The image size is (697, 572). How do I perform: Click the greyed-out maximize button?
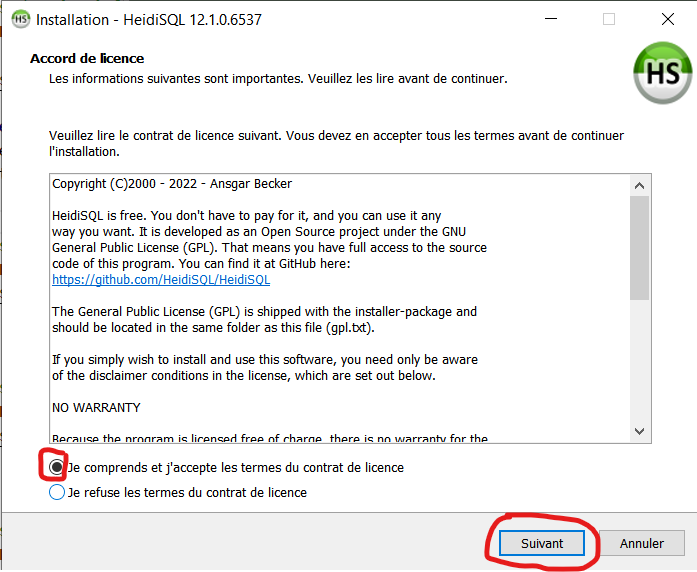tap(608, 19)
